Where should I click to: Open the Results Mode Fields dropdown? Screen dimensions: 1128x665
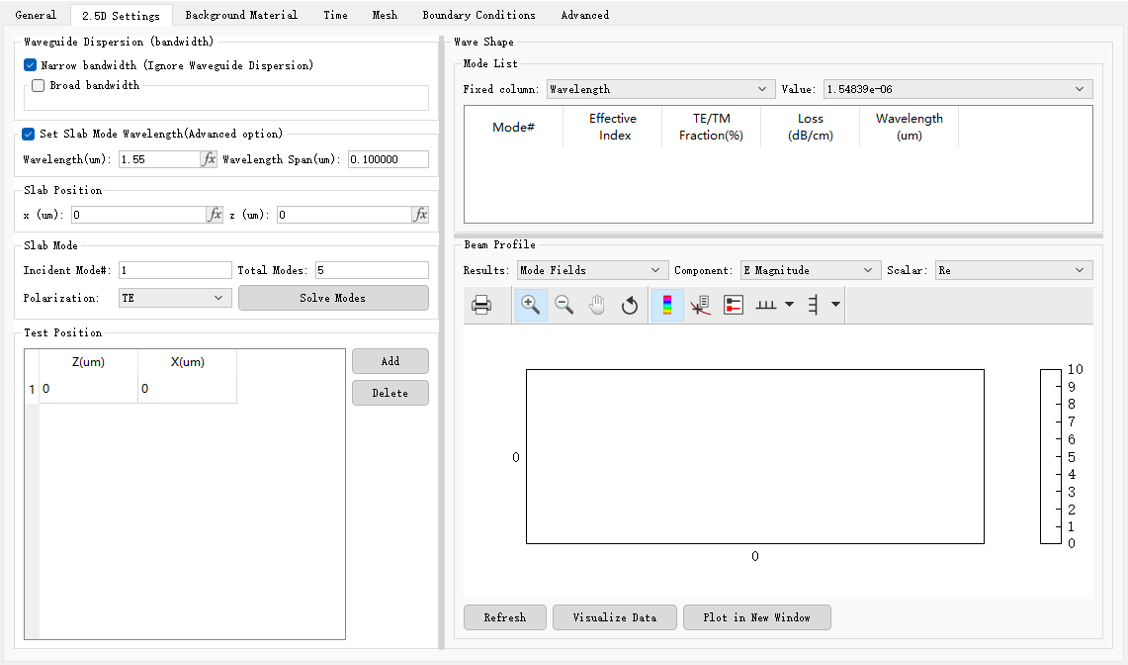pos(593,271)
